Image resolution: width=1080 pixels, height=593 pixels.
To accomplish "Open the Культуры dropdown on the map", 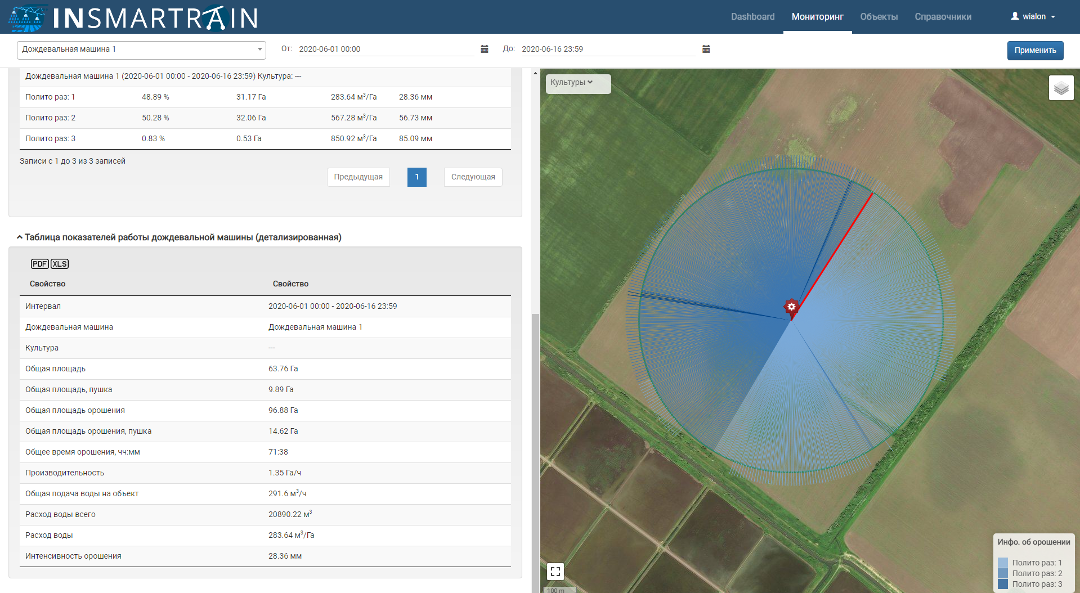I will (575, 84).
